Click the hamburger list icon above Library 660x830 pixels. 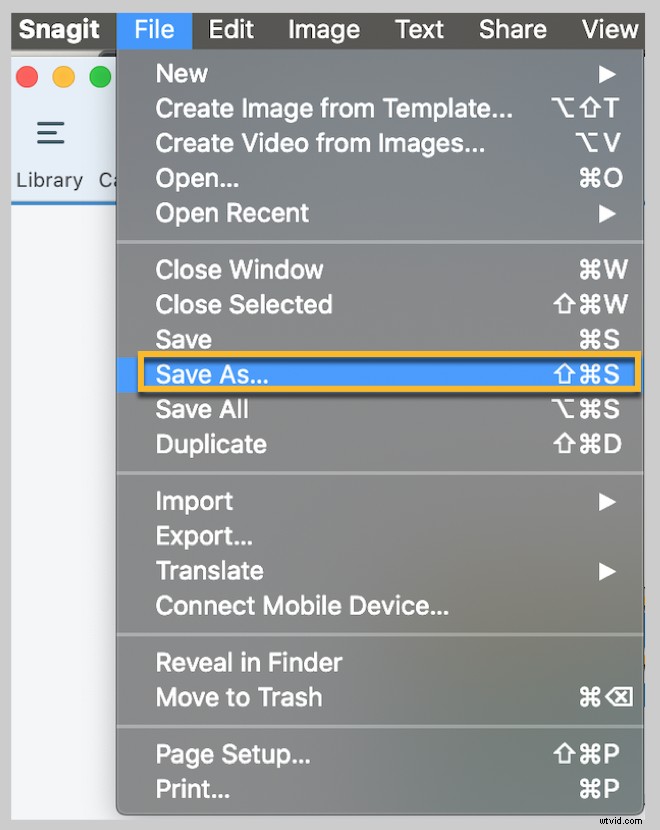click(x=49, y=133)
